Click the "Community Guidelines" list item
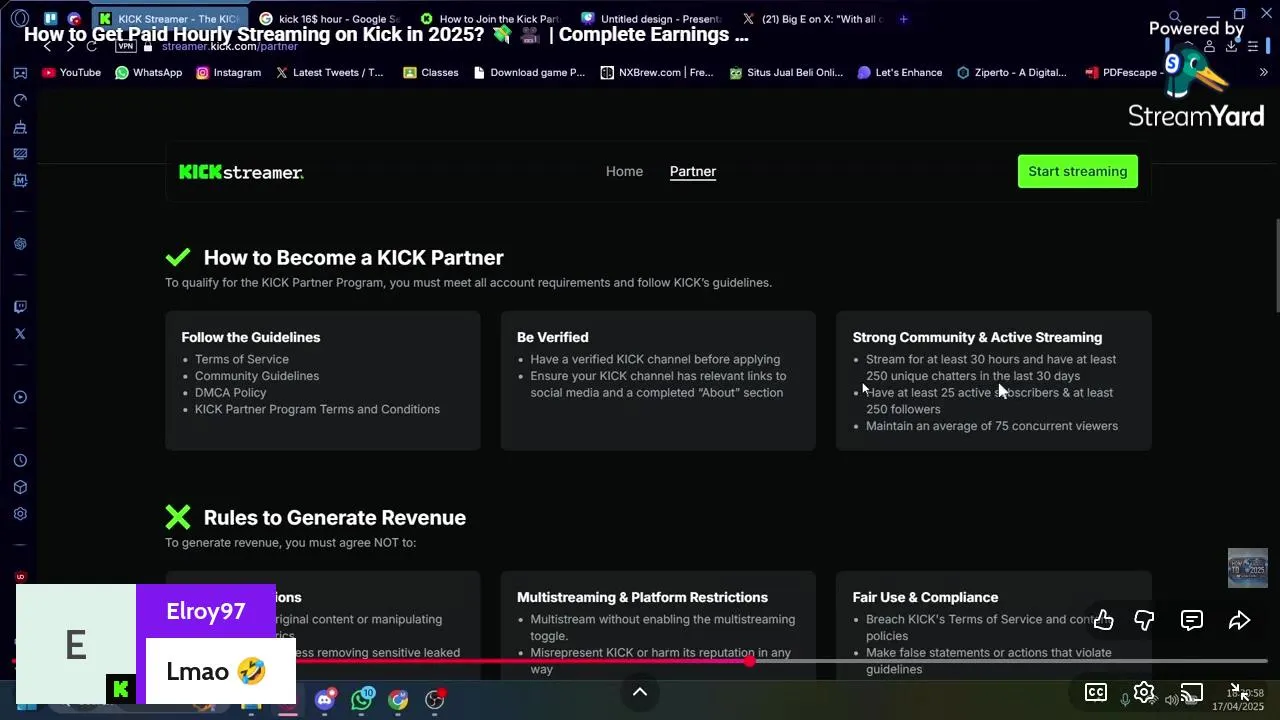1280x720 pixels. click(257, 376)
